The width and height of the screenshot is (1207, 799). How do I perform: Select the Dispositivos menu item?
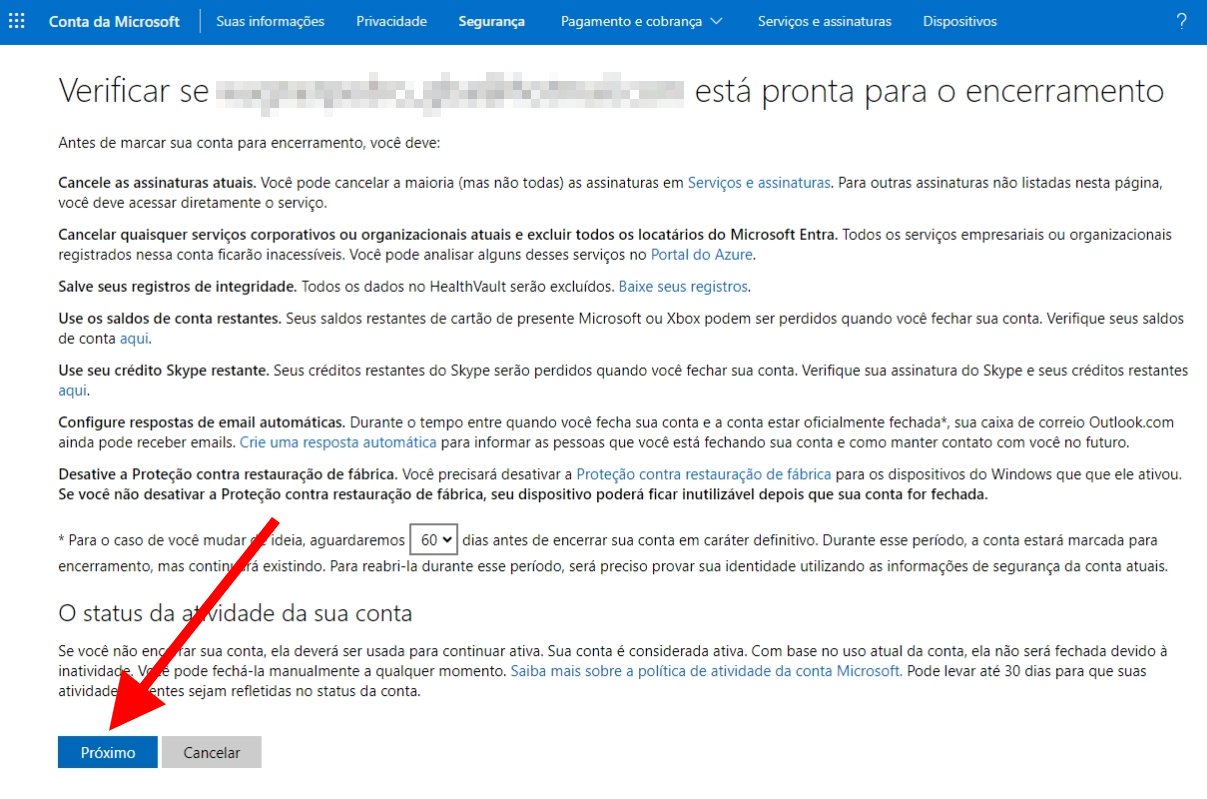[x=959, y=20]
